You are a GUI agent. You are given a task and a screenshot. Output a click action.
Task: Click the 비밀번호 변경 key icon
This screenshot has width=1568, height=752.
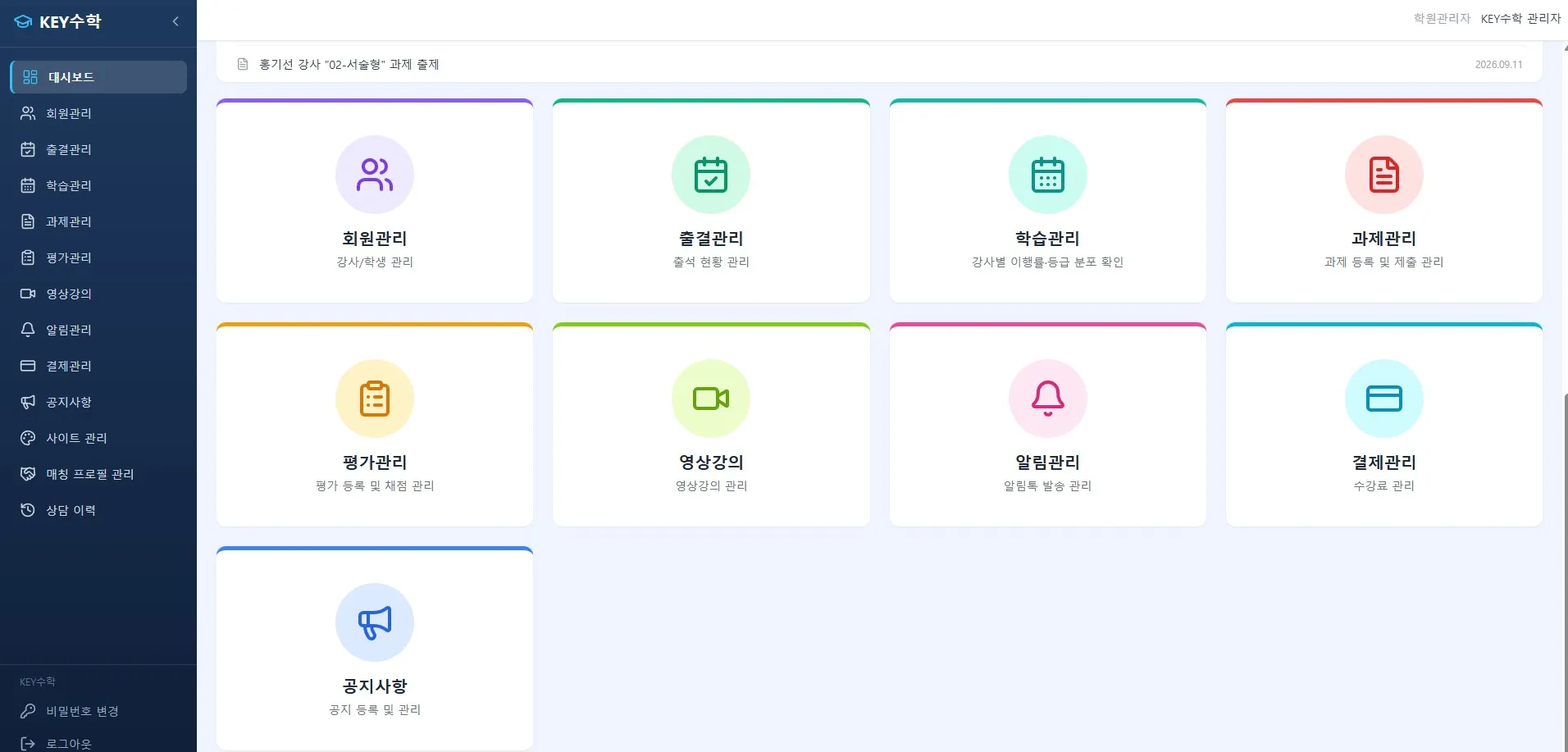(28, 711)
